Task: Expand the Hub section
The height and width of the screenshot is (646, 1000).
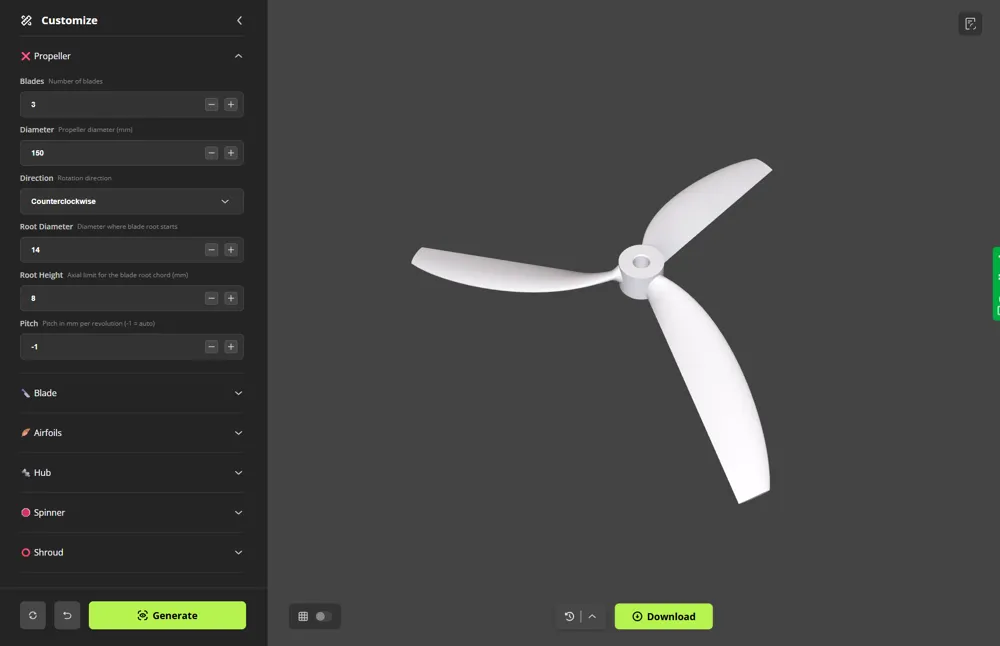Action: tap(238, 473)
